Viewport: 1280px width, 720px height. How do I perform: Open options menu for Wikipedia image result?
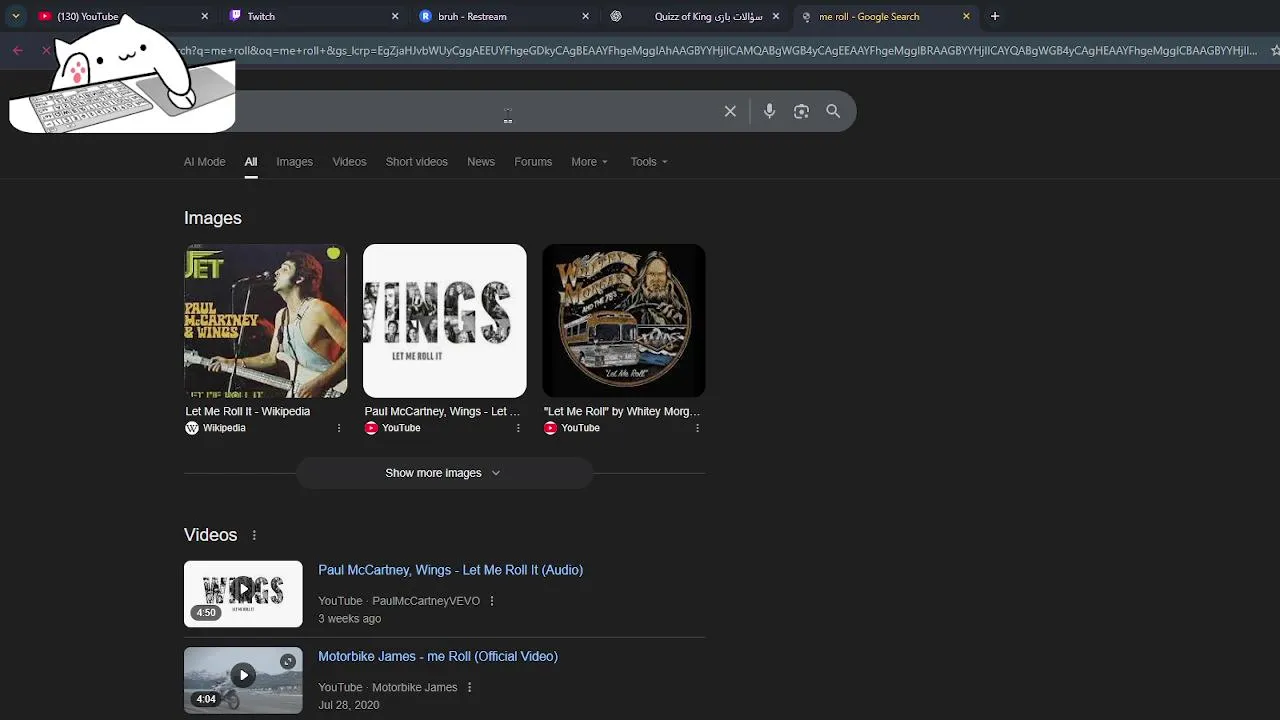[339, 428]
